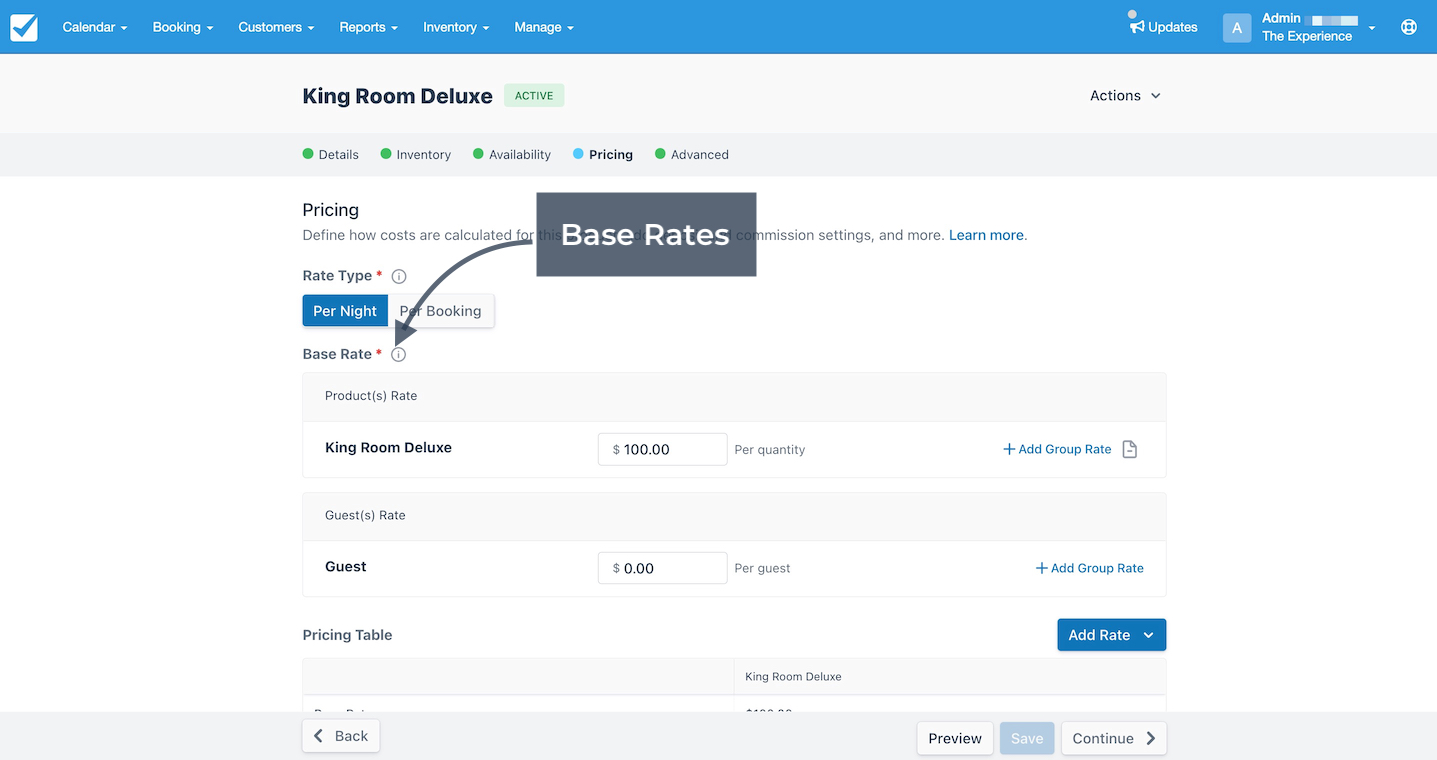Open the Customers dropdown menu
The height and width of the screenshot is (760, 1437).
276,27
